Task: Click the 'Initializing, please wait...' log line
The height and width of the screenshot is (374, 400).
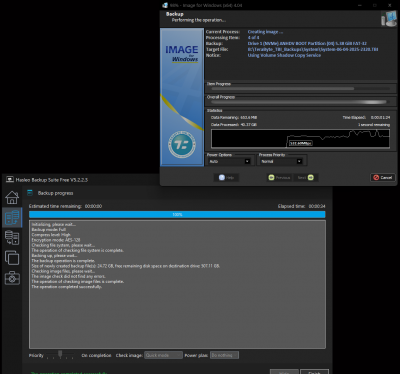Action: [54, 224]
